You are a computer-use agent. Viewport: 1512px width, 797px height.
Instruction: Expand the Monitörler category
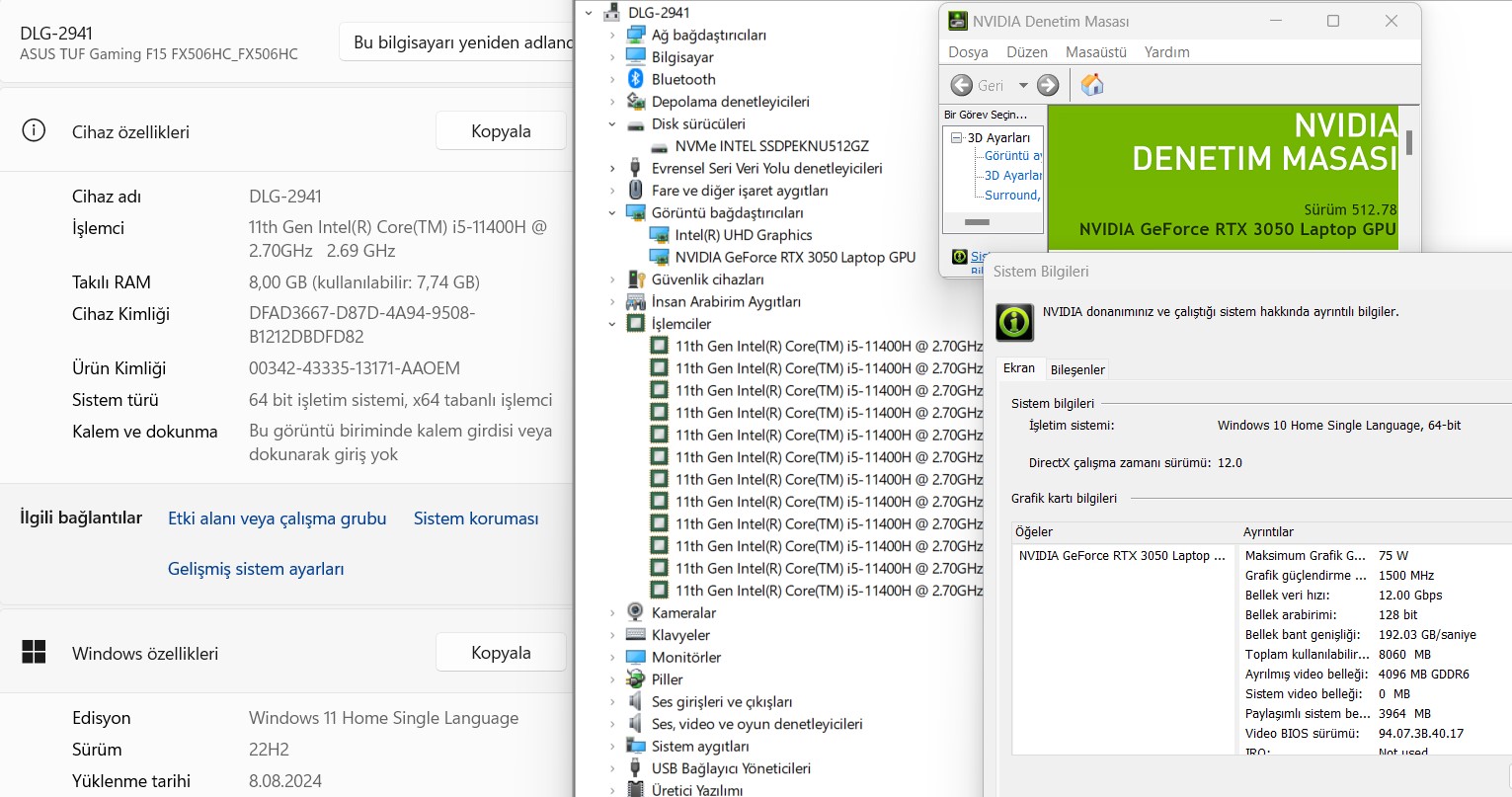click(x=612, y=658)
